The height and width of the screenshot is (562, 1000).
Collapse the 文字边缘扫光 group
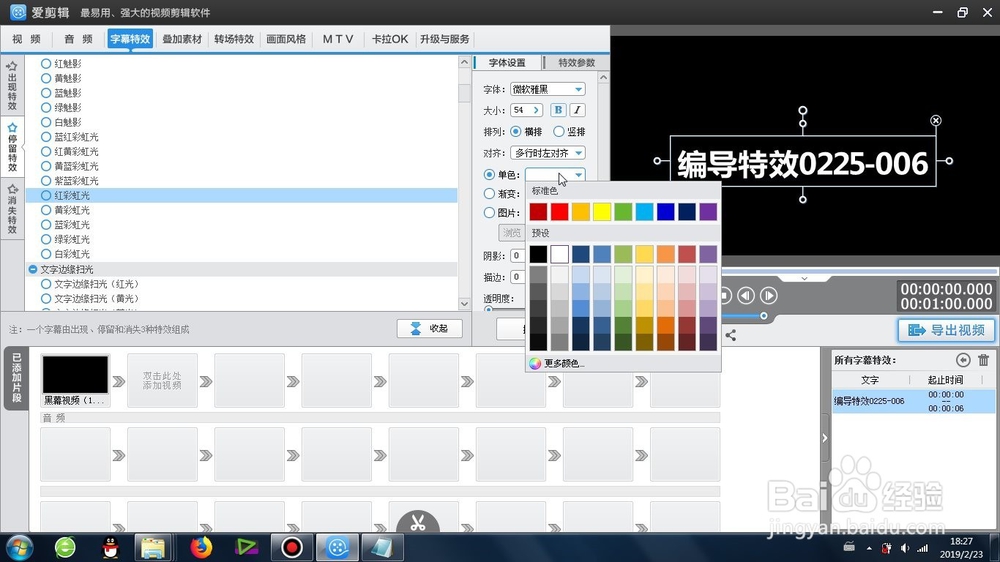pos(33,269)
